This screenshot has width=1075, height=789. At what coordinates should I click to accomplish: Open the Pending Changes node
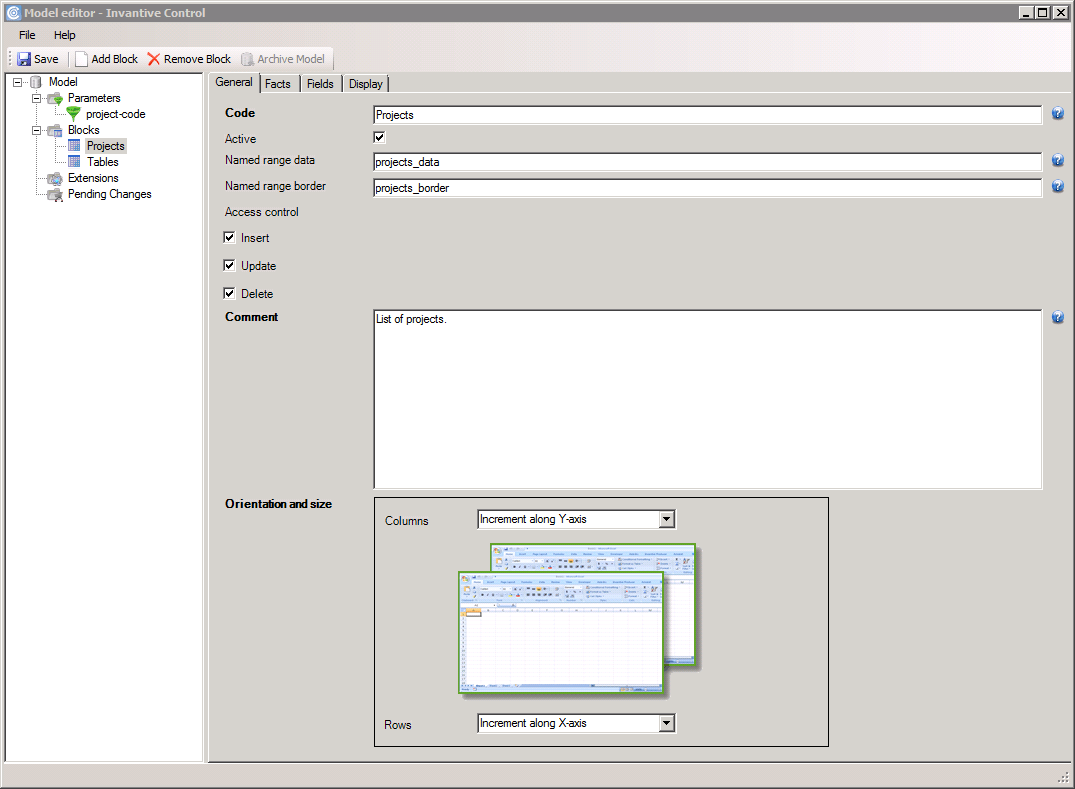pos(109,194)
